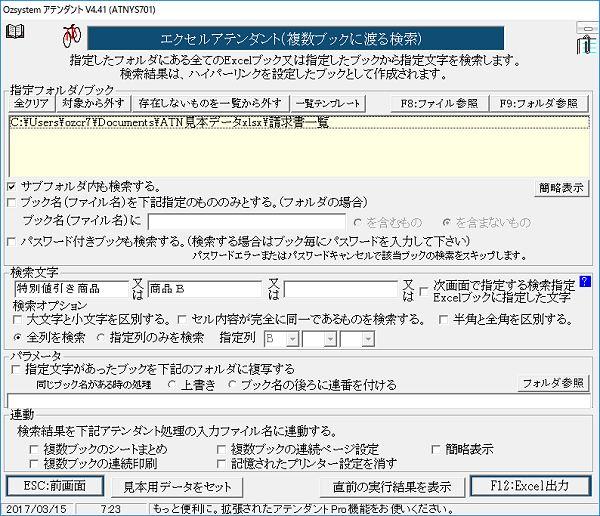Click the copy destination folder path field
The height and width of the screenshot is (516, 600).
click(x=299, y=401)
